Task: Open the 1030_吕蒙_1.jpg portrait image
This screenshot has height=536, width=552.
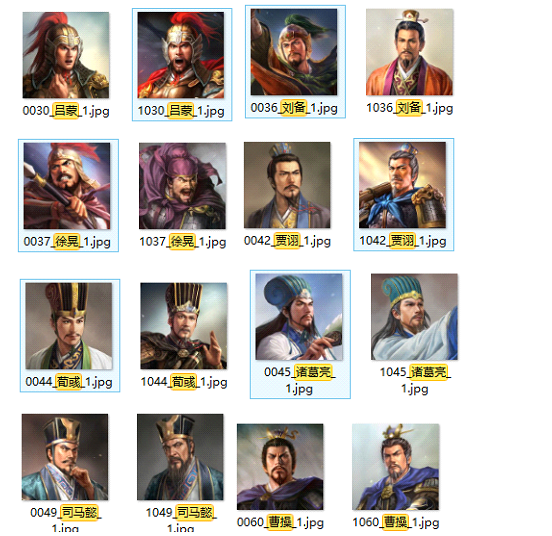Action: [x=181, y=55]
